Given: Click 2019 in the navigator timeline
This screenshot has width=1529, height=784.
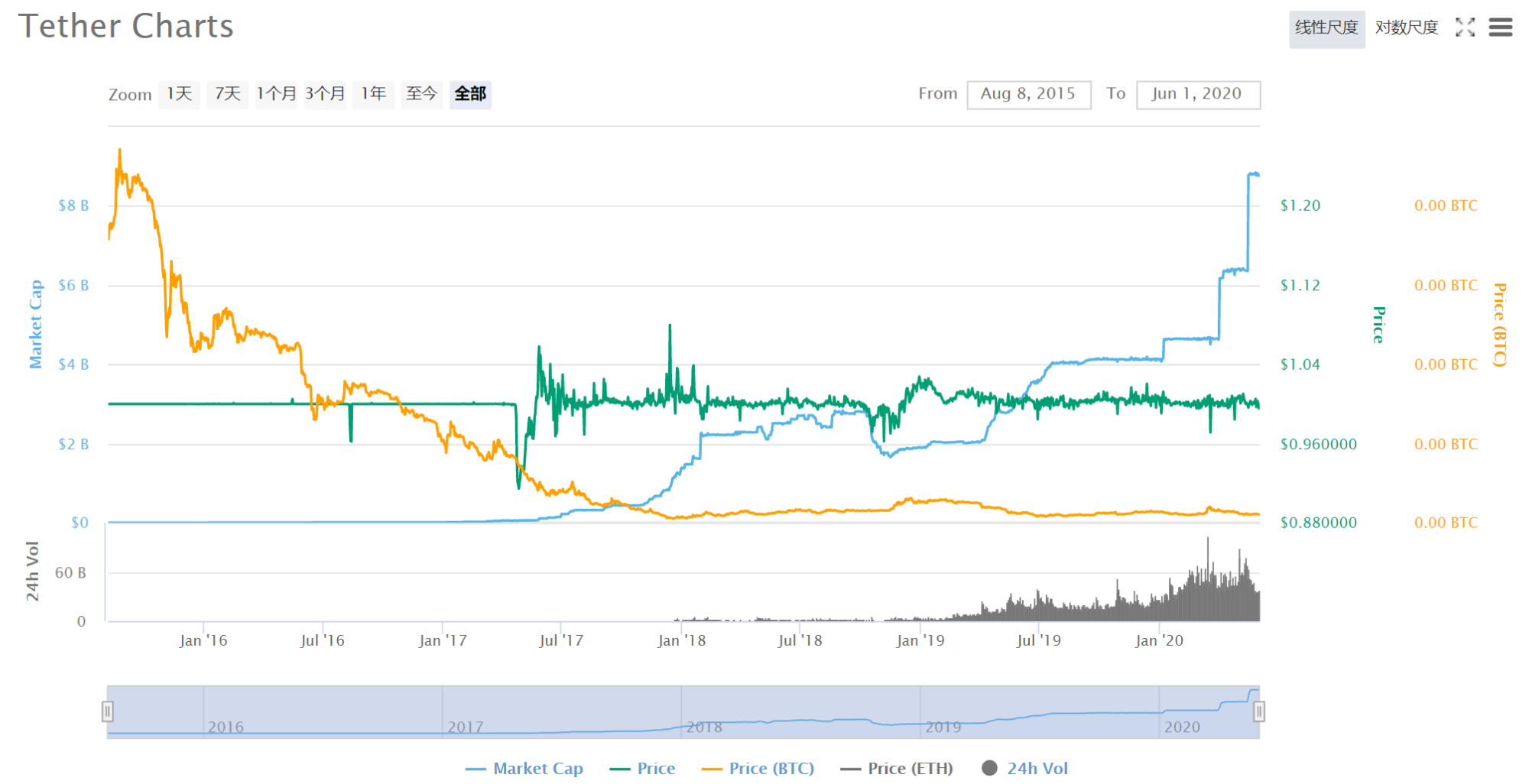Looking at the screenshot, I should click(x=943, y=727).
